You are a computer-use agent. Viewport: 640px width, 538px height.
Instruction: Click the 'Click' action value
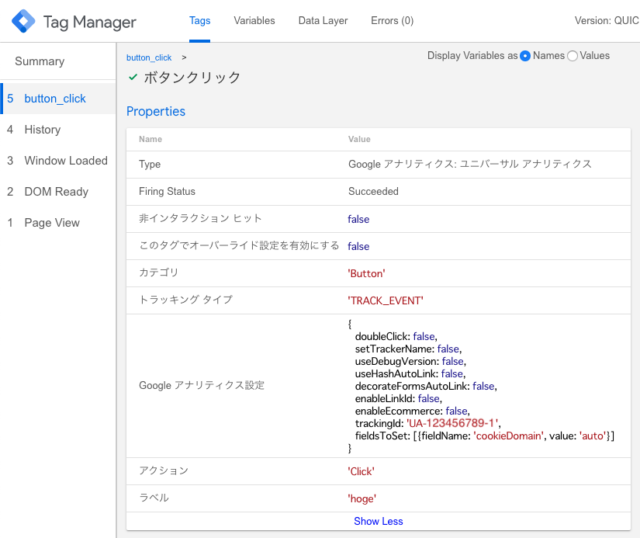click(361, 471)
